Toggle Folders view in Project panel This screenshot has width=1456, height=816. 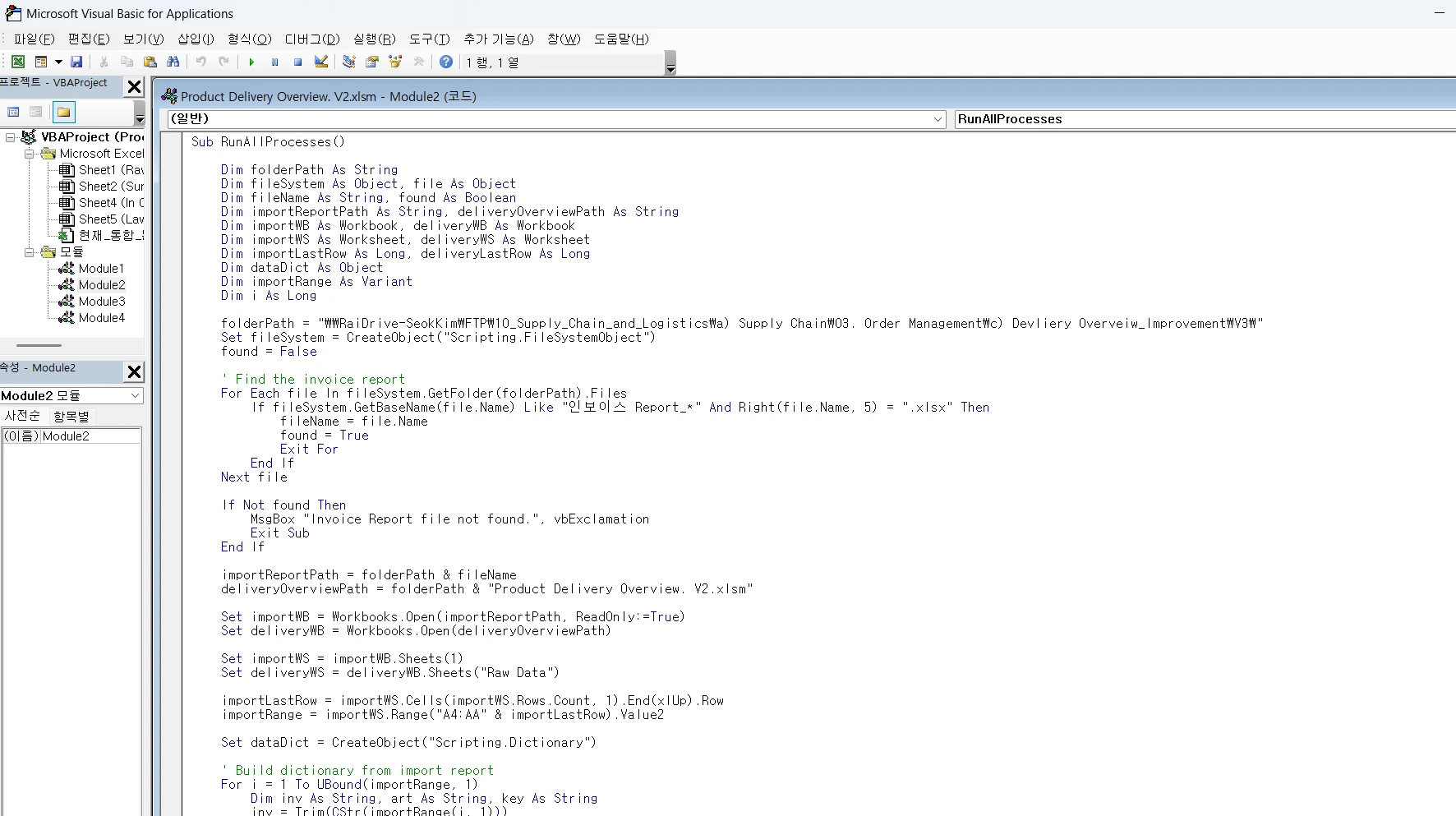coord(64,112)
